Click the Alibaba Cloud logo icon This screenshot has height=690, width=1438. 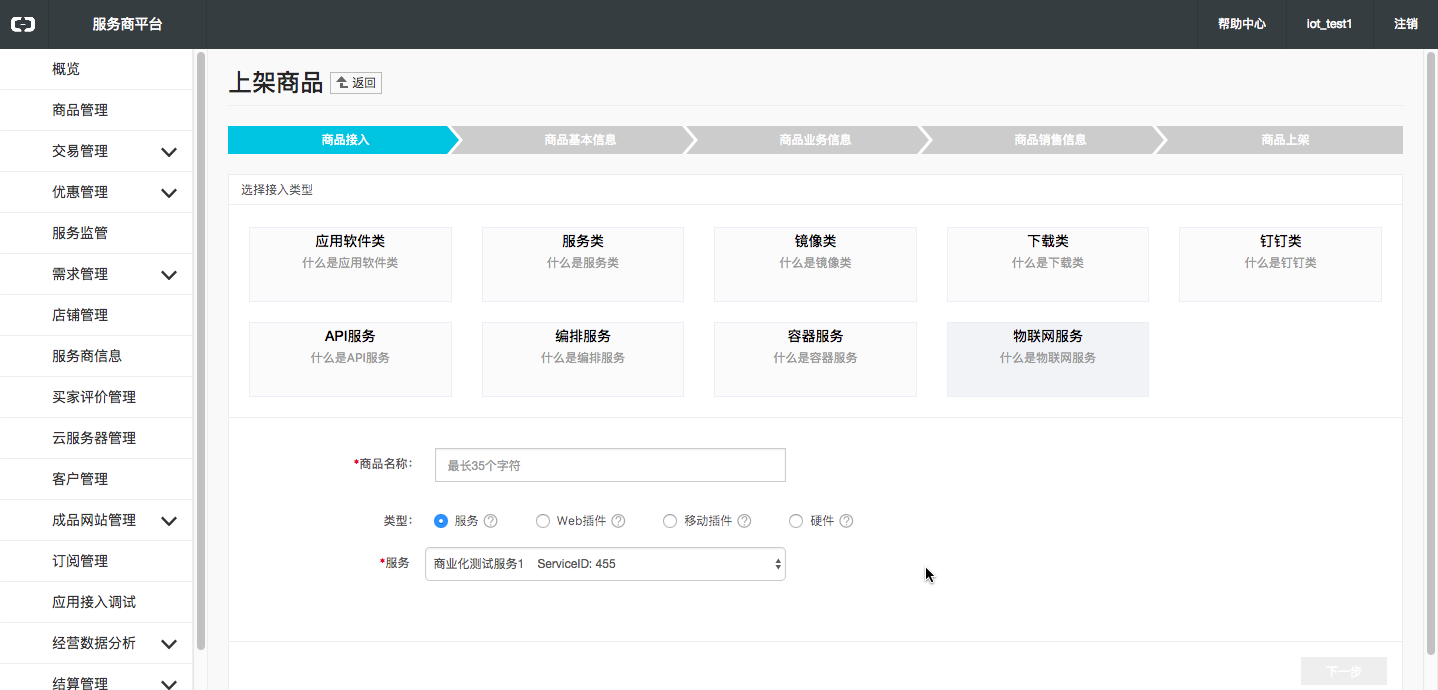23,24
